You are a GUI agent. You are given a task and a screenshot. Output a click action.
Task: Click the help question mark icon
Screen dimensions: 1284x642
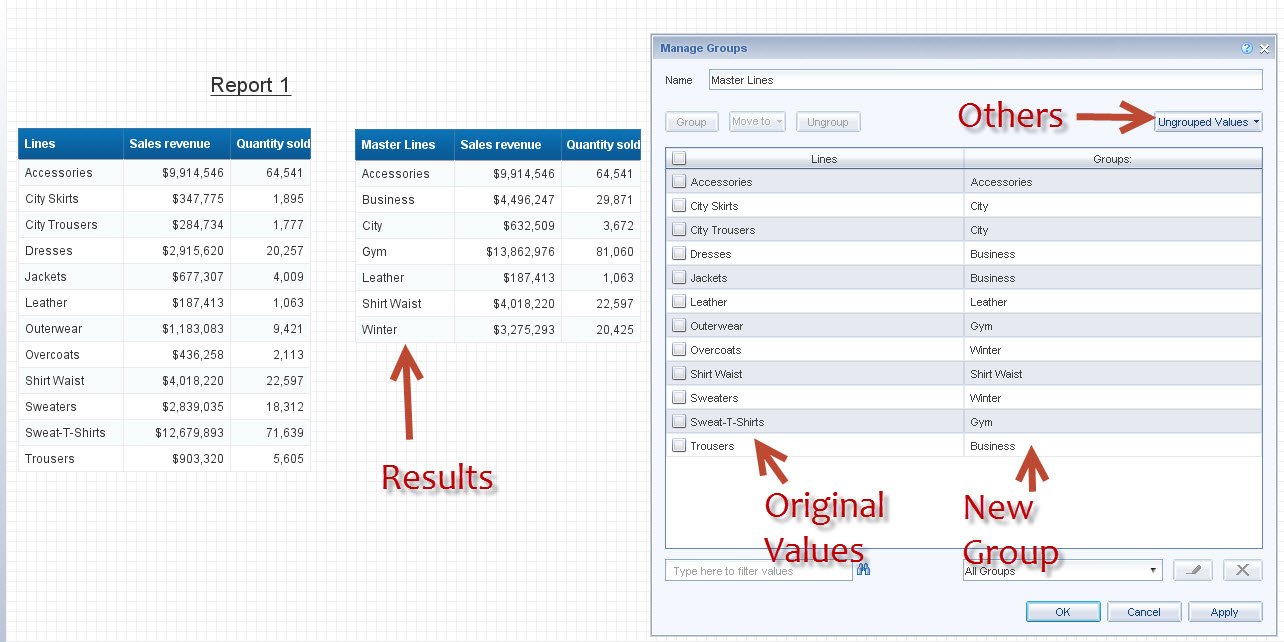click(x=1246, y=48)
